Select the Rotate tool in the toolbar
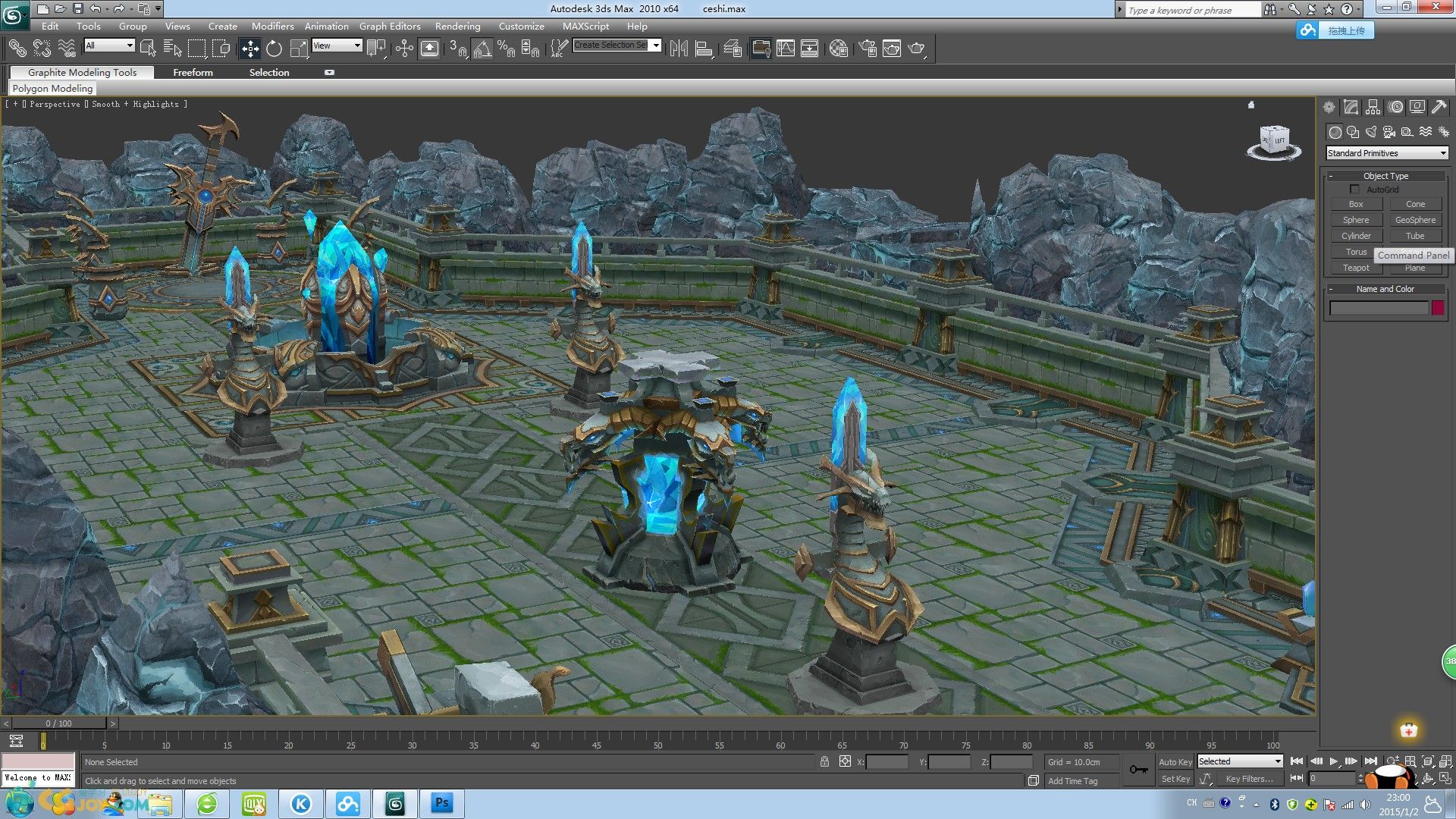Screen dimensions: 1456x819 [274, 49]
